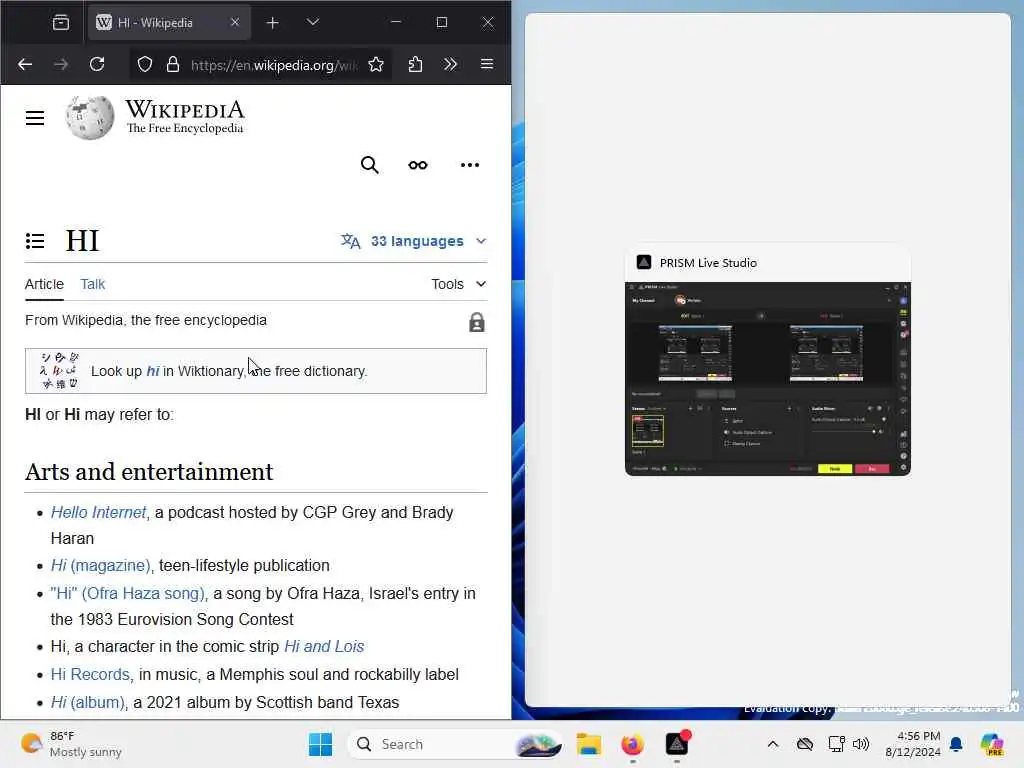The image size is (1024, 768).
Task: Click the Wikipedia globe logo
Action: tap(89, 118)
